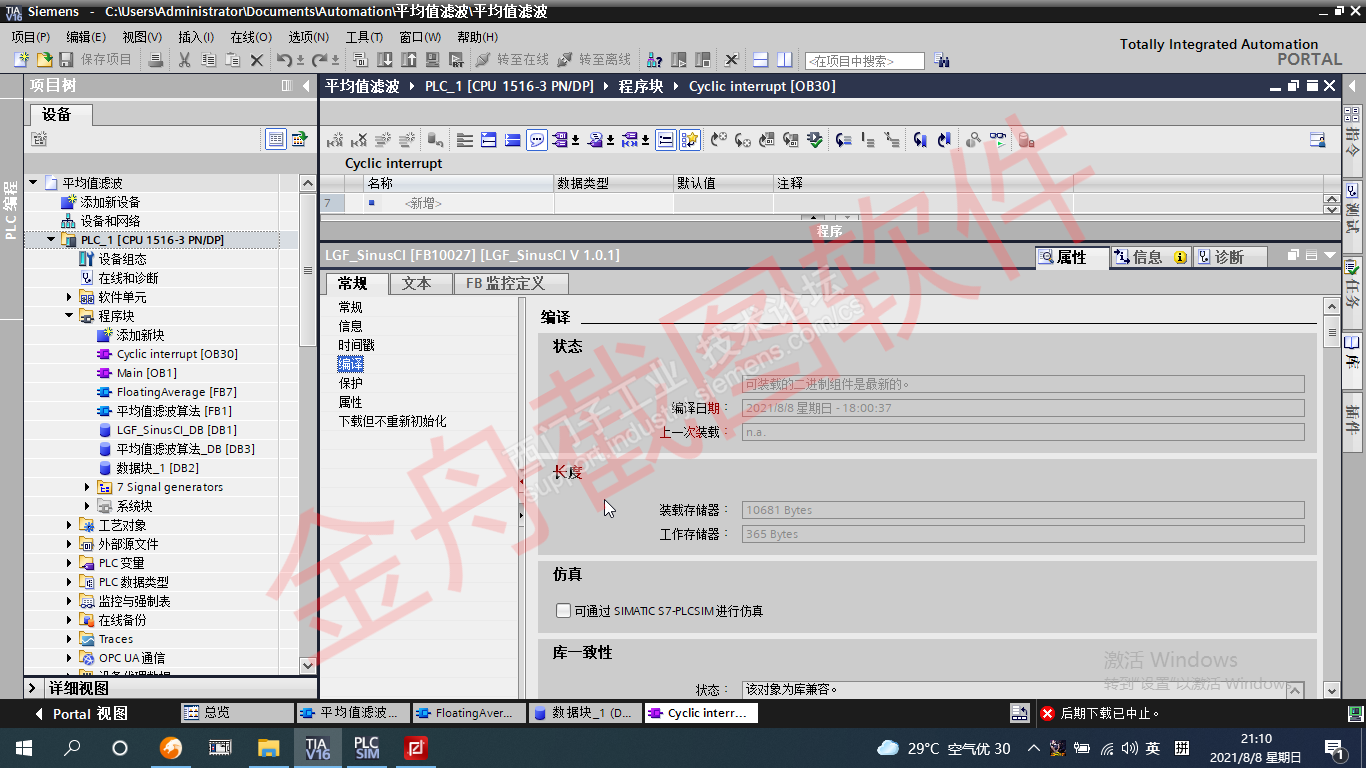Image resolution: width=1366 pixels, height=768 pixels.
Task: Open the 编辑(E) menu
Action: coord(86,37)
